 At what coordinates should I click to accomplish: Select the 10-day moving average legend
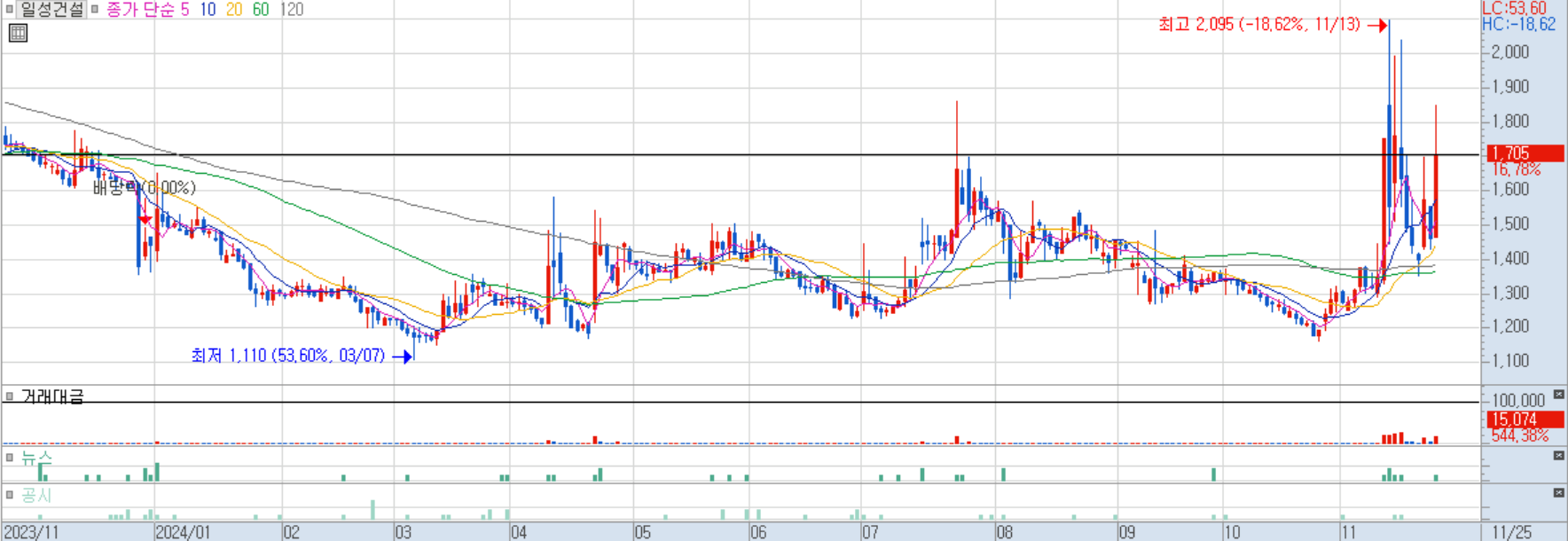click(208, 10)
